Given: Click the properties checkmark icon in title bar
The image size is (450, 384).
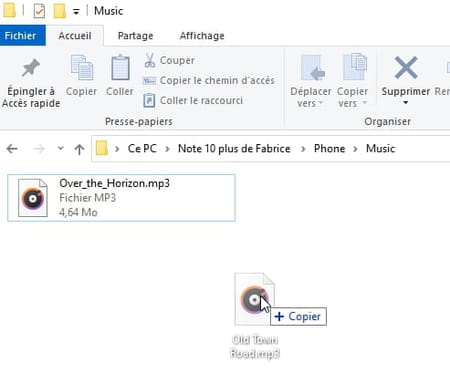Looking at the screenshot, I should tap(39, 11).
